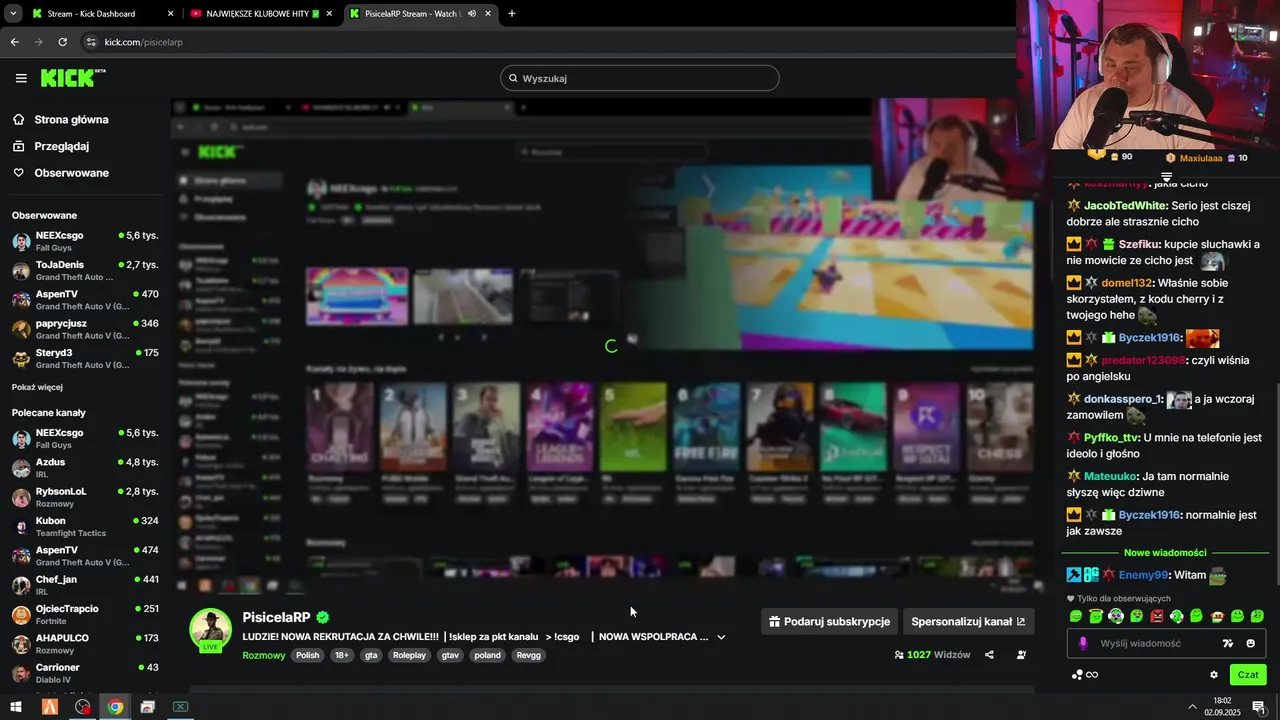Open the Windows notification center

coord(1258,707)
